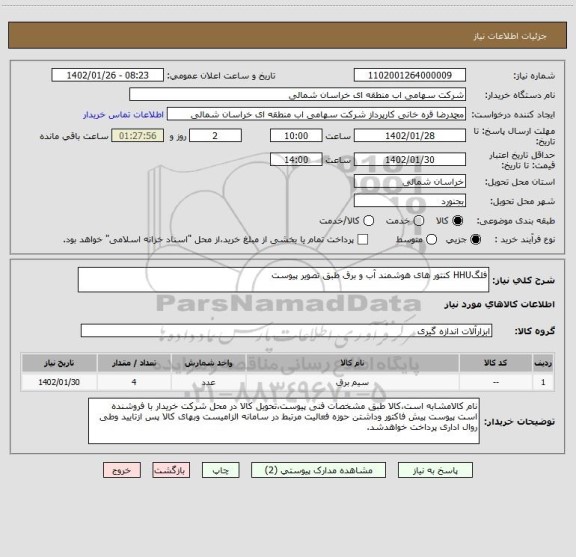Click the واحد شمارش column header
Screen dimensions: 576x557
click(209, 363)
